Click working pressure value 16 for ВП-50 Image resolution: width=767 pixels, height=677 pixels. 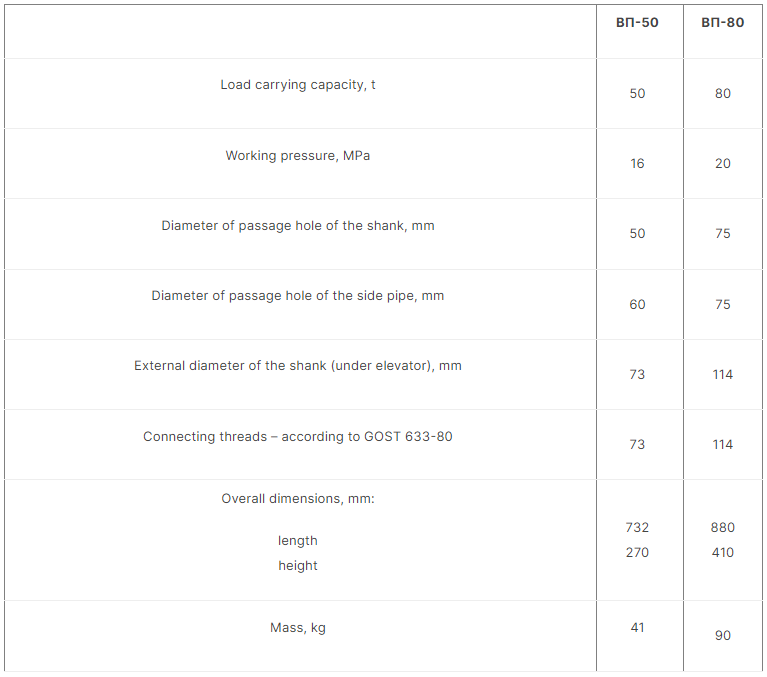[x=637, y=164]
